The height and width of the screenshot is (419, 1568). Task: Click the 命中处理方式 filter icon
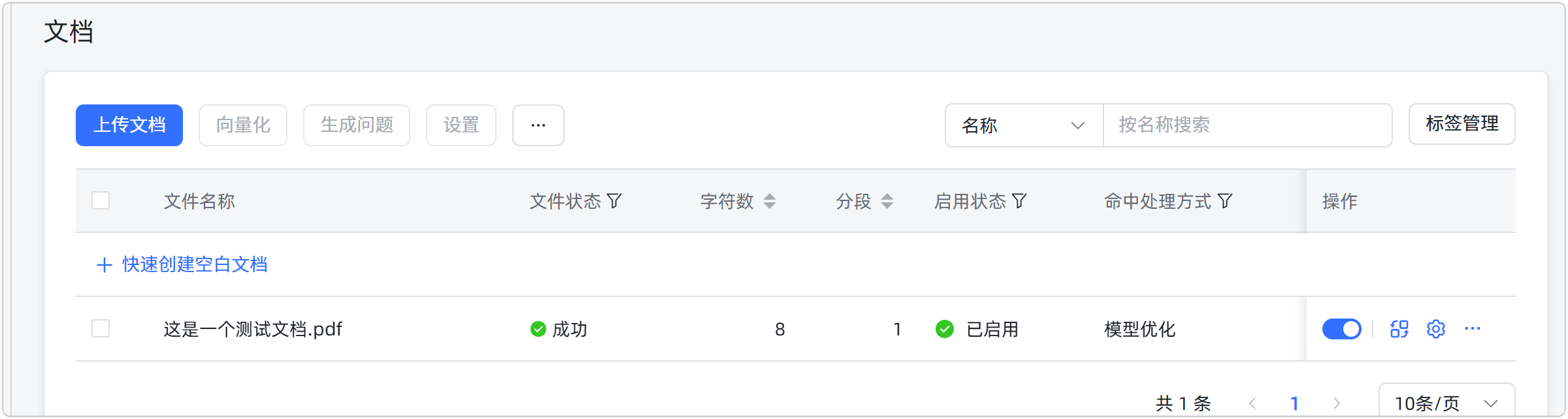pos(1225,201)
